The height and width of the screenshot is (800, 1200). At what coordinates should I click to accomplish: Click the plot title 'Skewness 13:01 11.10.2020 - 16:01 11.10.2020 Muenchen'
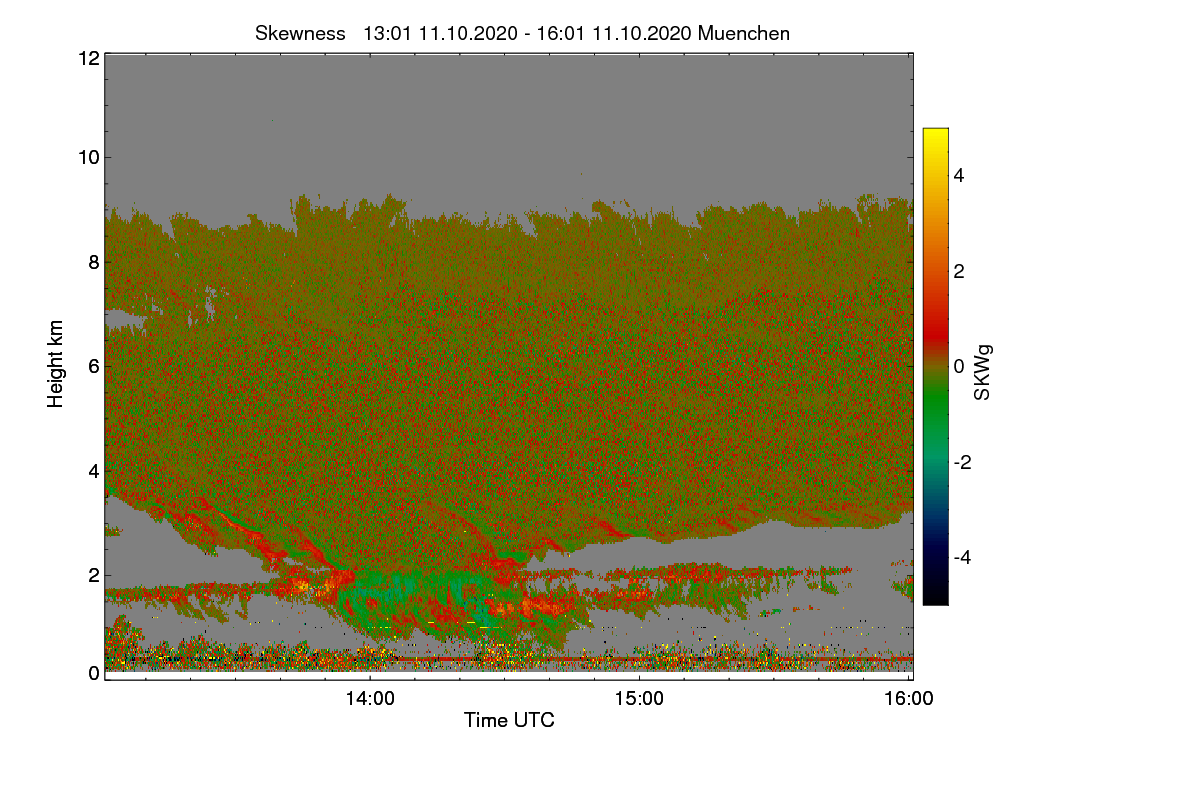522,33
